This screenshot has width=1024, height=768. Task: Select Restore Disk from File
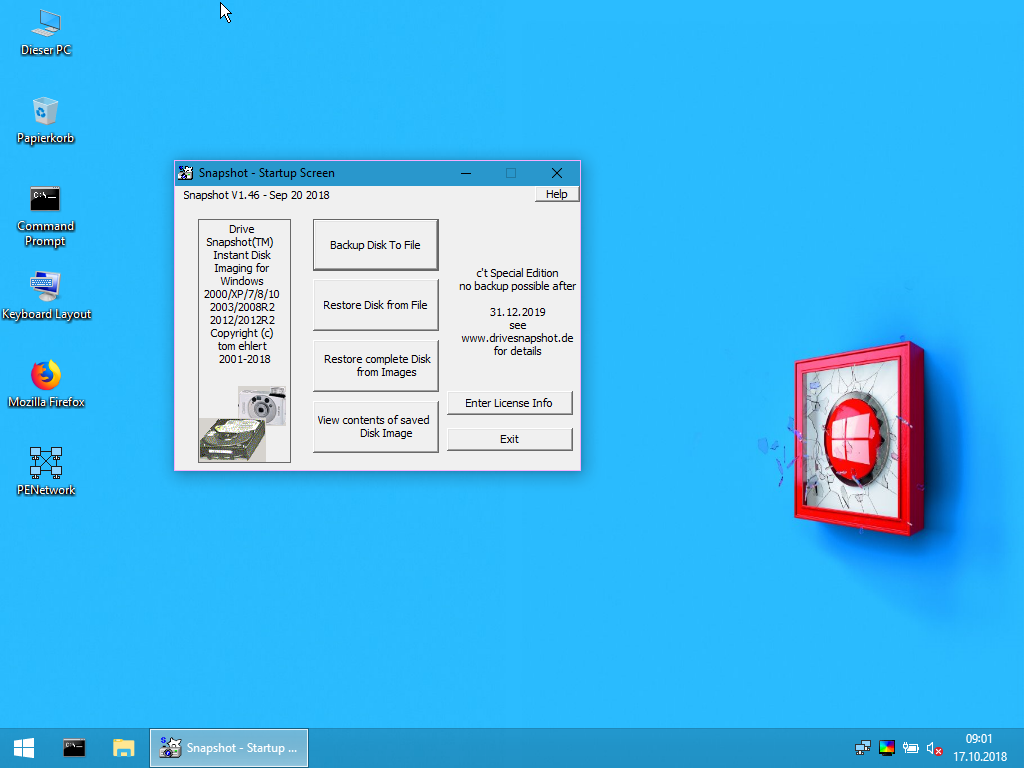375,305
